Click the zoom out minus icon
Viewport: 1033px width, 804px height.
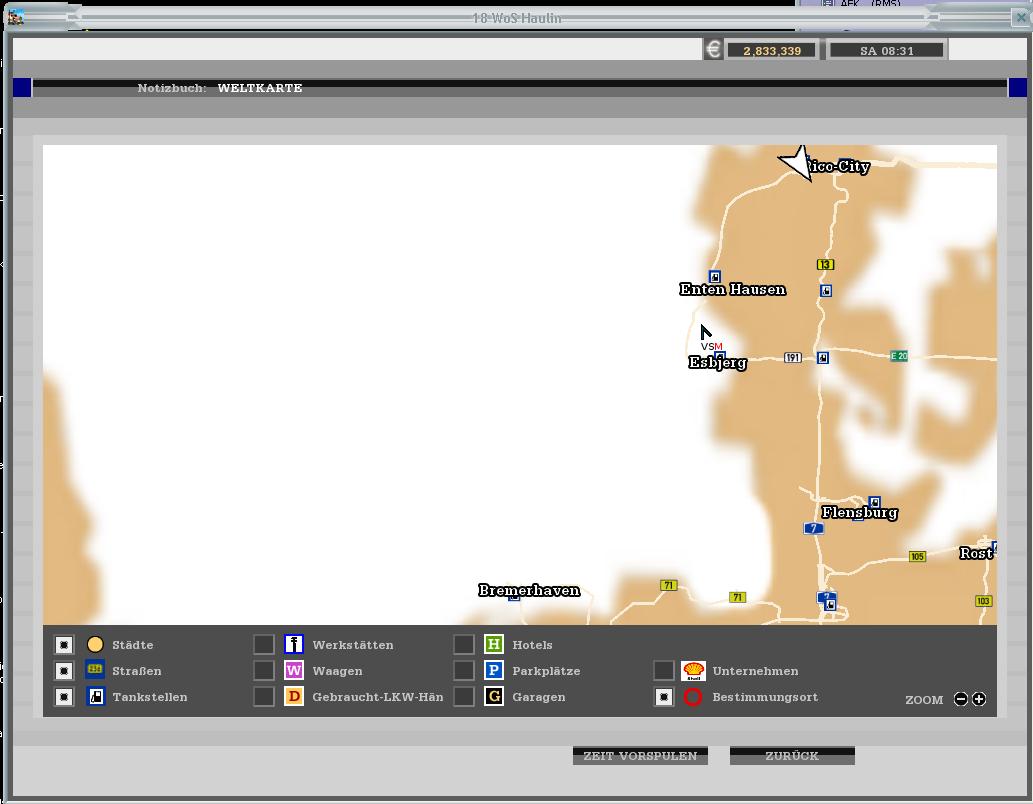(961, 699)
